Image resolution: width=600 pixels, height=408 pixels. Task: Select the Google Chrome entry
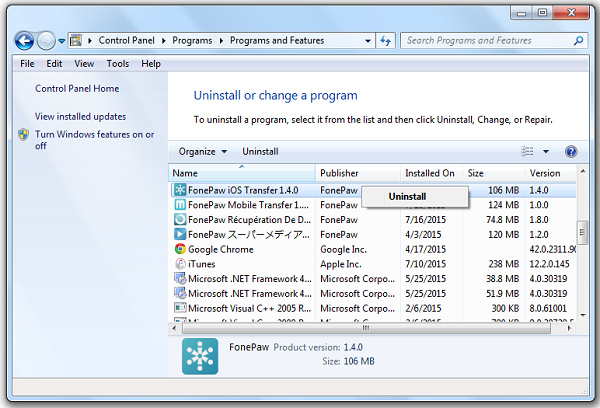(x=221, y=250)
